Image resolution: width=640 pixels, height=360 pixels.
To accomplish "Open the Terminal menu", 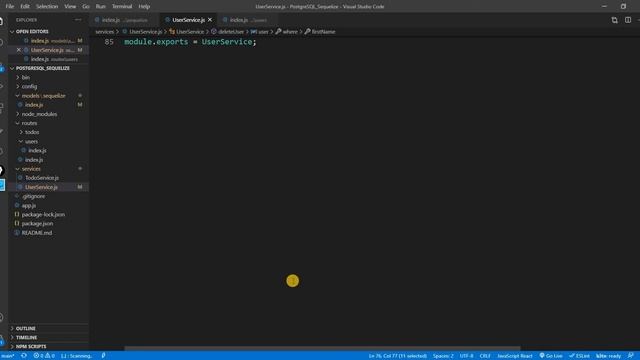I will pos(122,6).
